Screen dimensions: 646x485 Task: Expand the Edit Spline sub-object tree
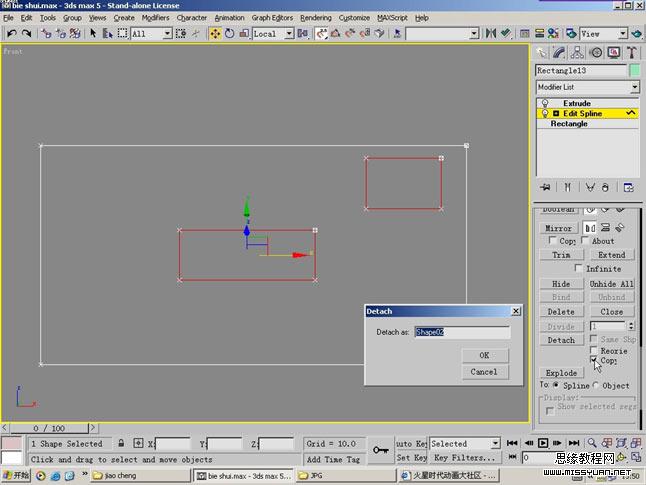556,113
